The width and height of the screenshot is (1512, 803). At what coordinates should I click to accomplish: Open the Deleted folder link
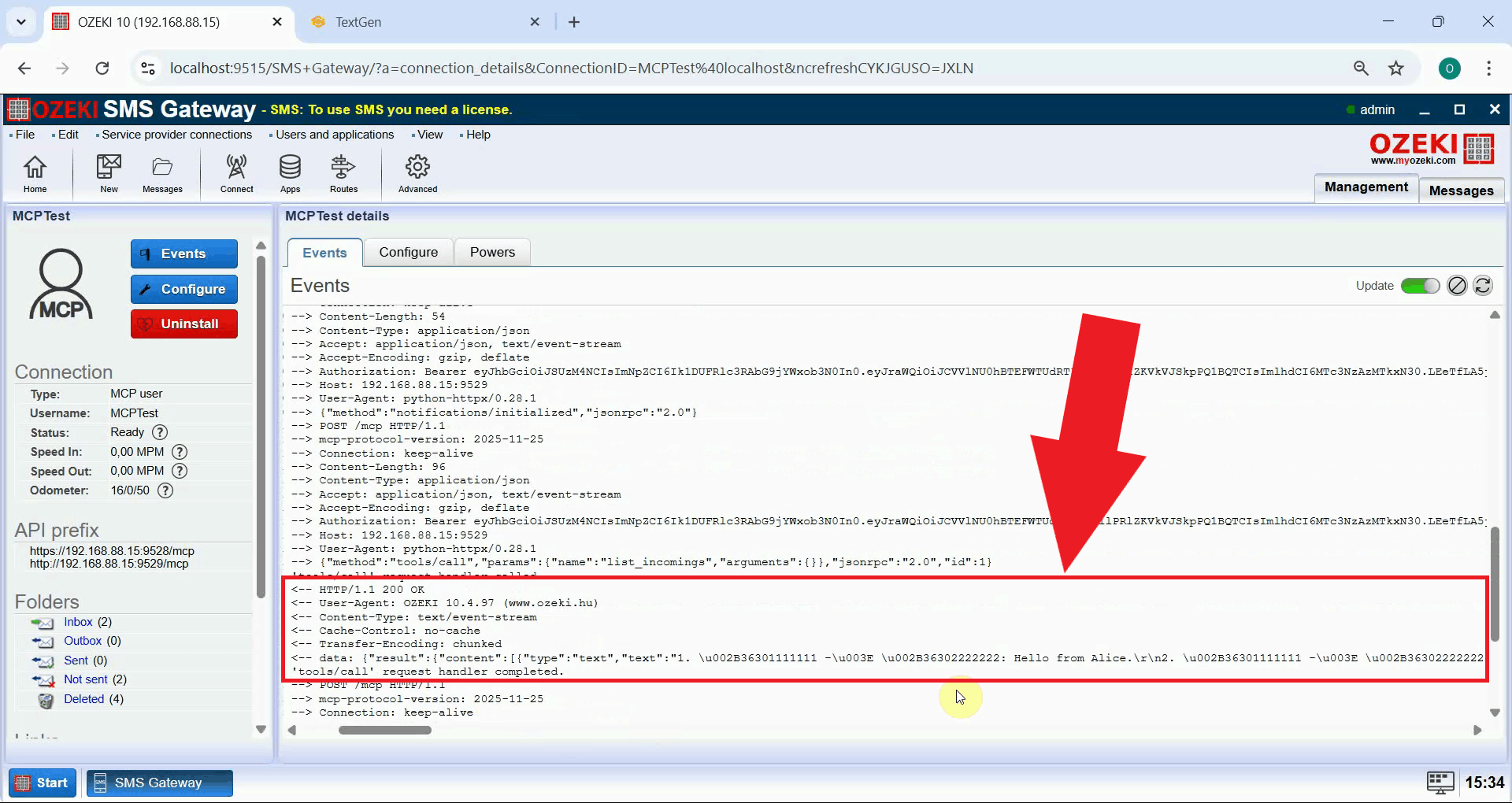pos(84,699)
